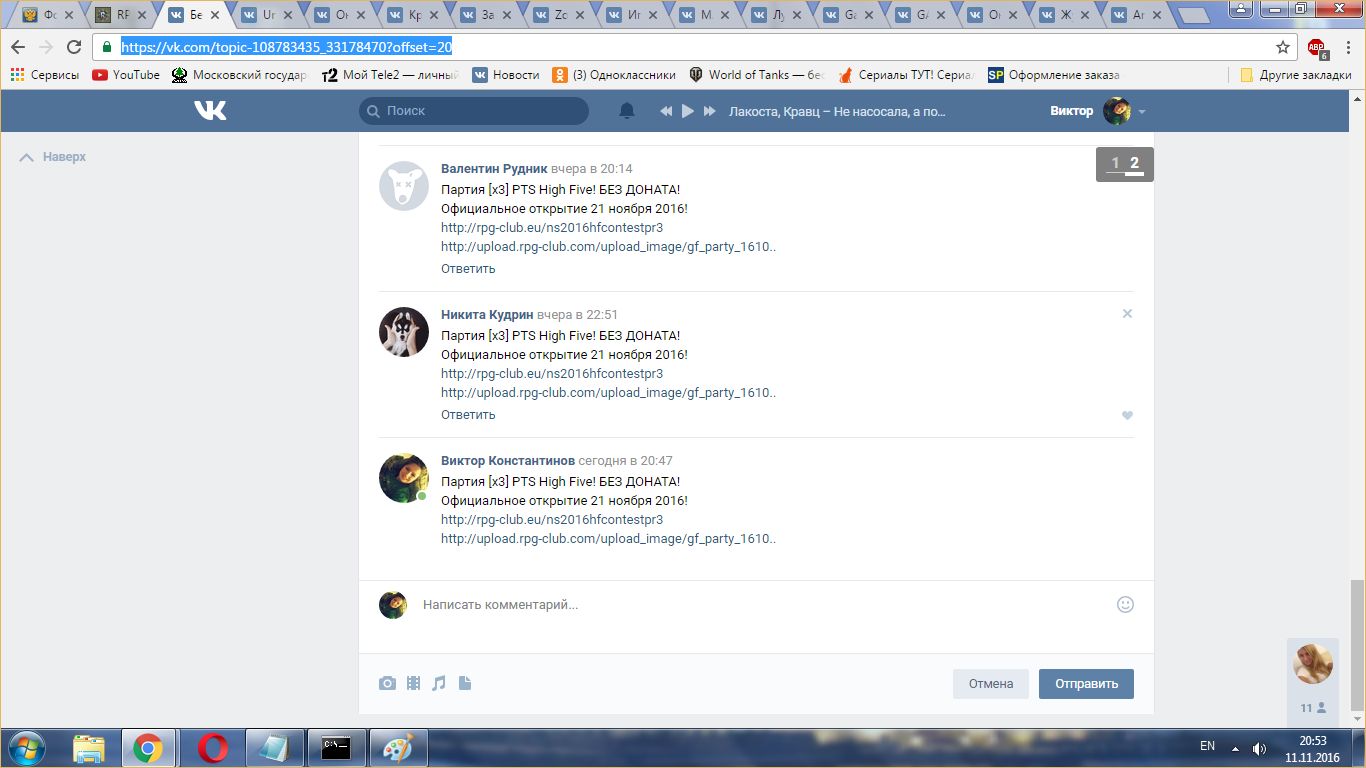Open the Московский государ… bookmark

[x=240, y=75]
